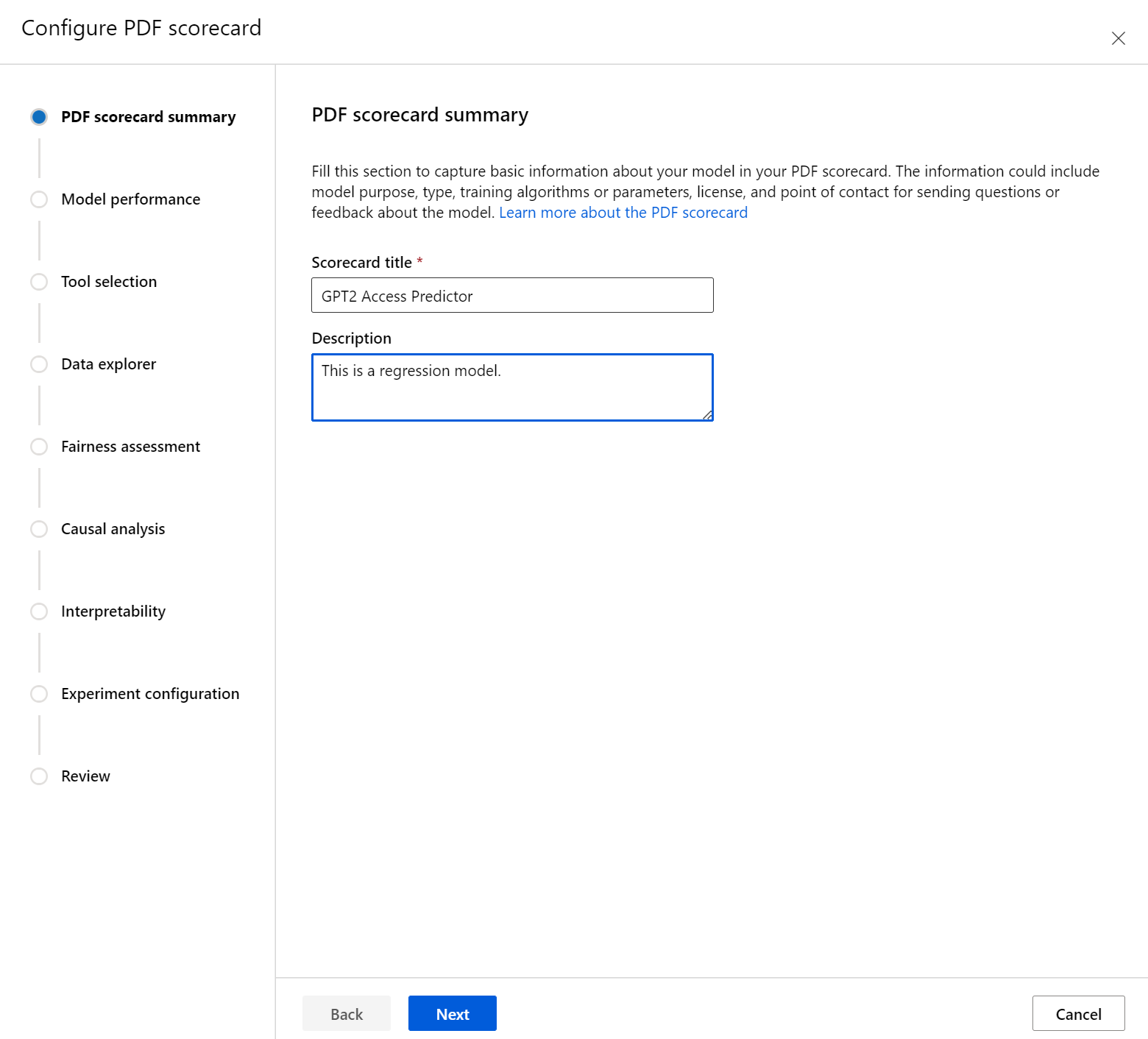Open the Fairness assessment step label

pyautogui.click(x=130, y=447)
